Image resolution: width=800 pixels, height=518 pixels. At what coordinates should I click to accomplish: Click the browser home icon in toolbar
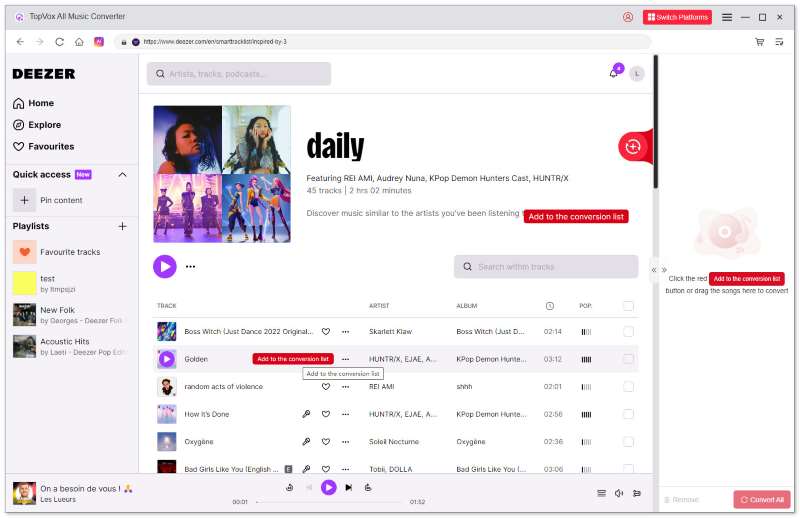(x=79, y=42)
